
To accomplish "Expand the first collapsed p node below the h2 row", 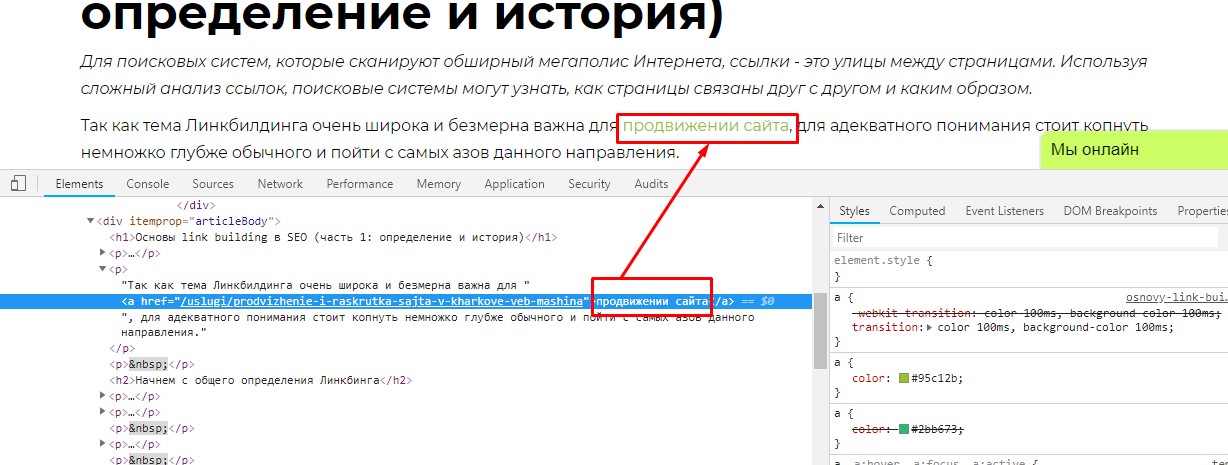I will pos(103,396).
